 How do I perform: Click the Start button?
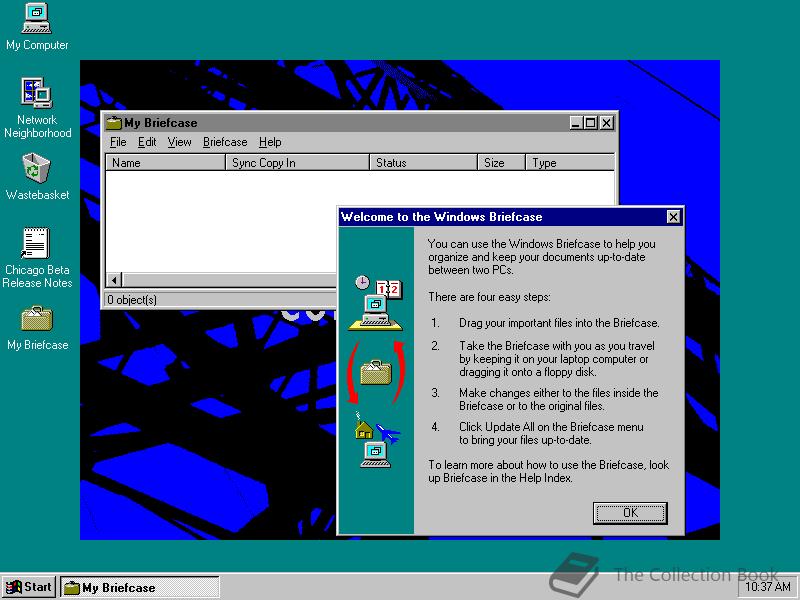click(29, 587)
